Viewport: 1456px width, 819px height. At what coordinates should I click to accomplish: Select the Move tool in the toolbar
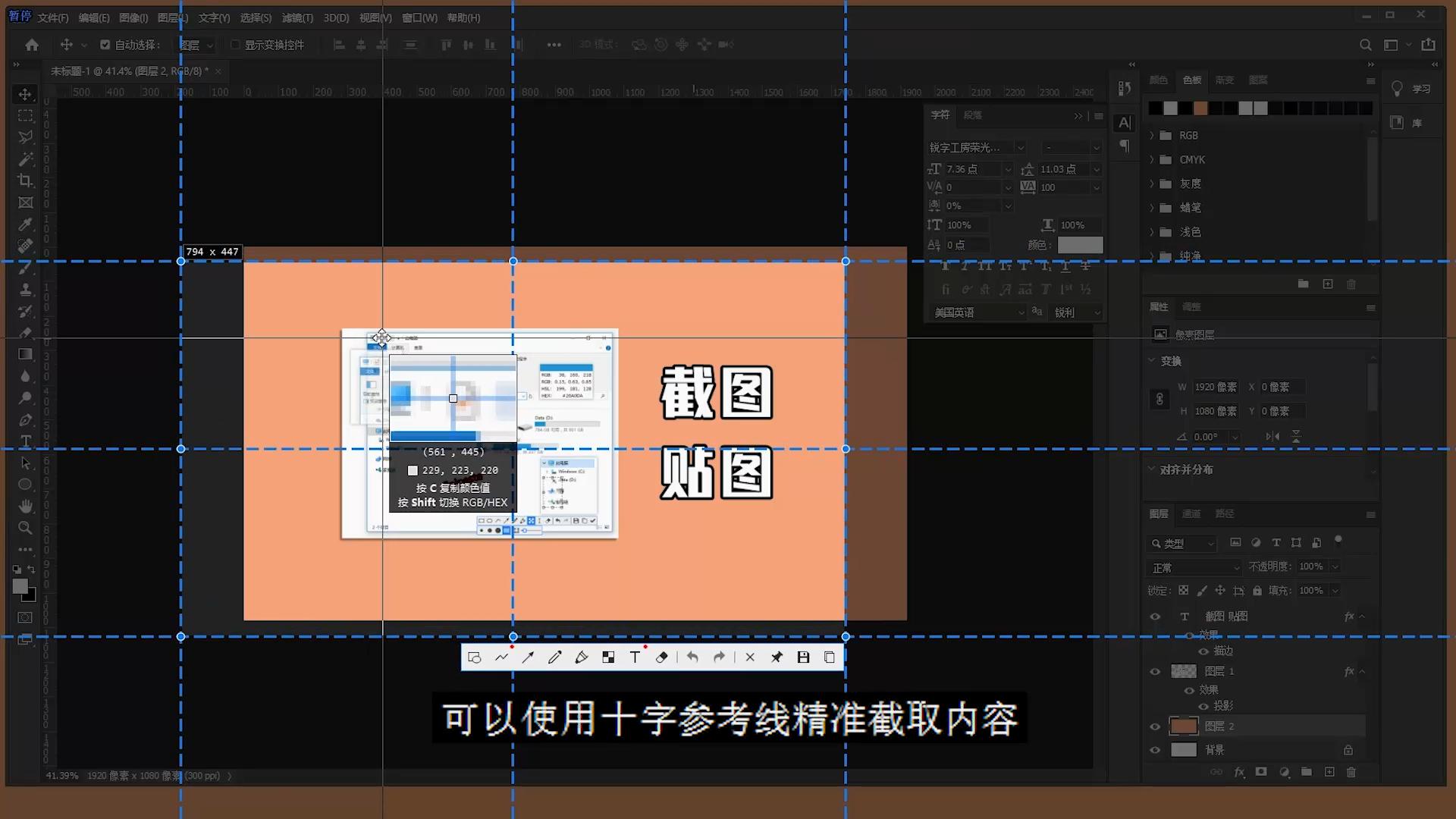(x=25, y=94)
